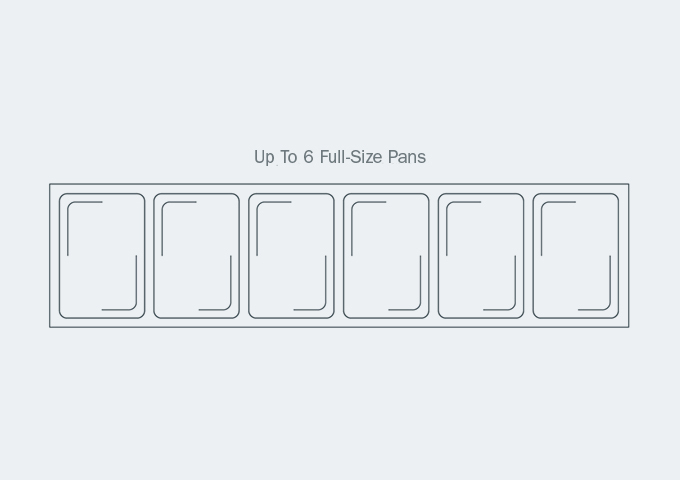Click the bottom-right bracket inside third pan
The height and width of the screenshot is (480, 680).
[310, 283]
